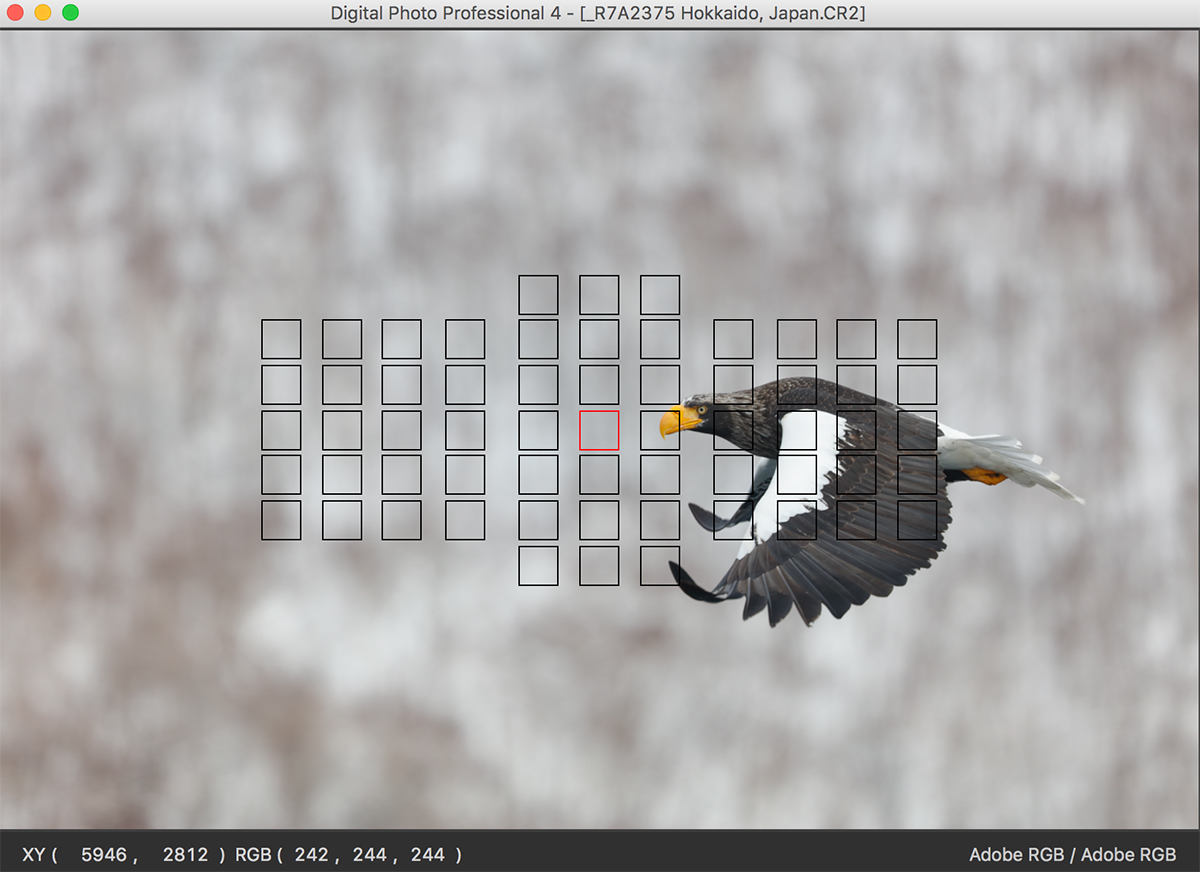The width and height of the screenshot is (1200, 872).
Task: Click the Y coordinate value 2812
Action: [x=185, y=855]
